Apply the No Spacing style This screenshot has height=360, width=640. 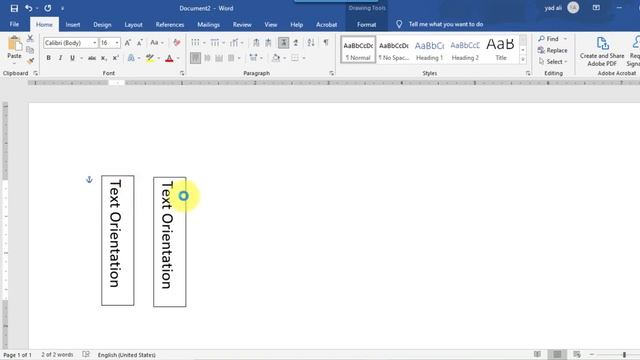[393, 50]
